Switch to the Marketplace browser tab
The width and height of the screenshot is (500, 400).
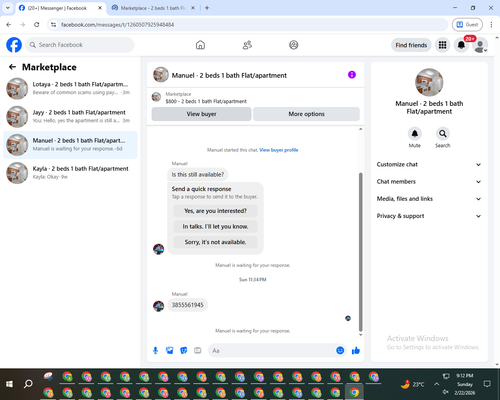153,8
